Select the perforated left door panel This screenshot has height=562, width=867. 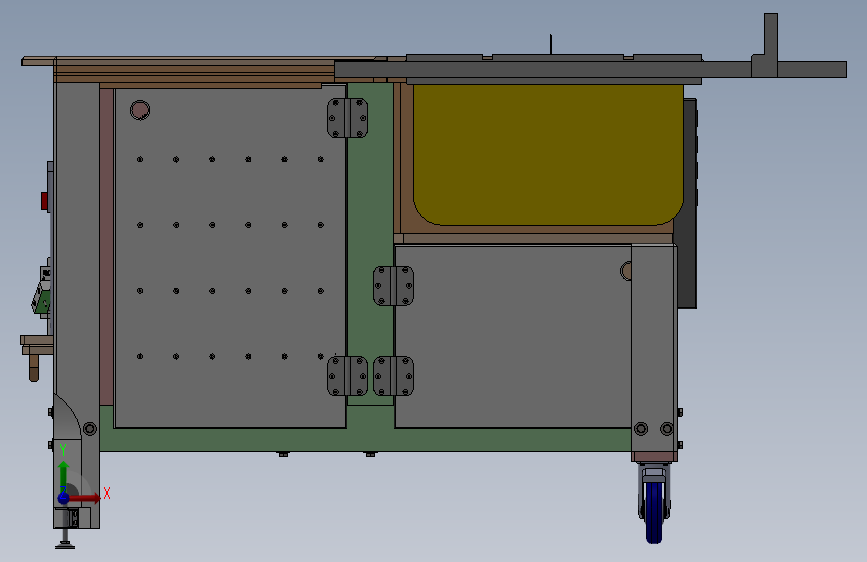tap(229, 256)
